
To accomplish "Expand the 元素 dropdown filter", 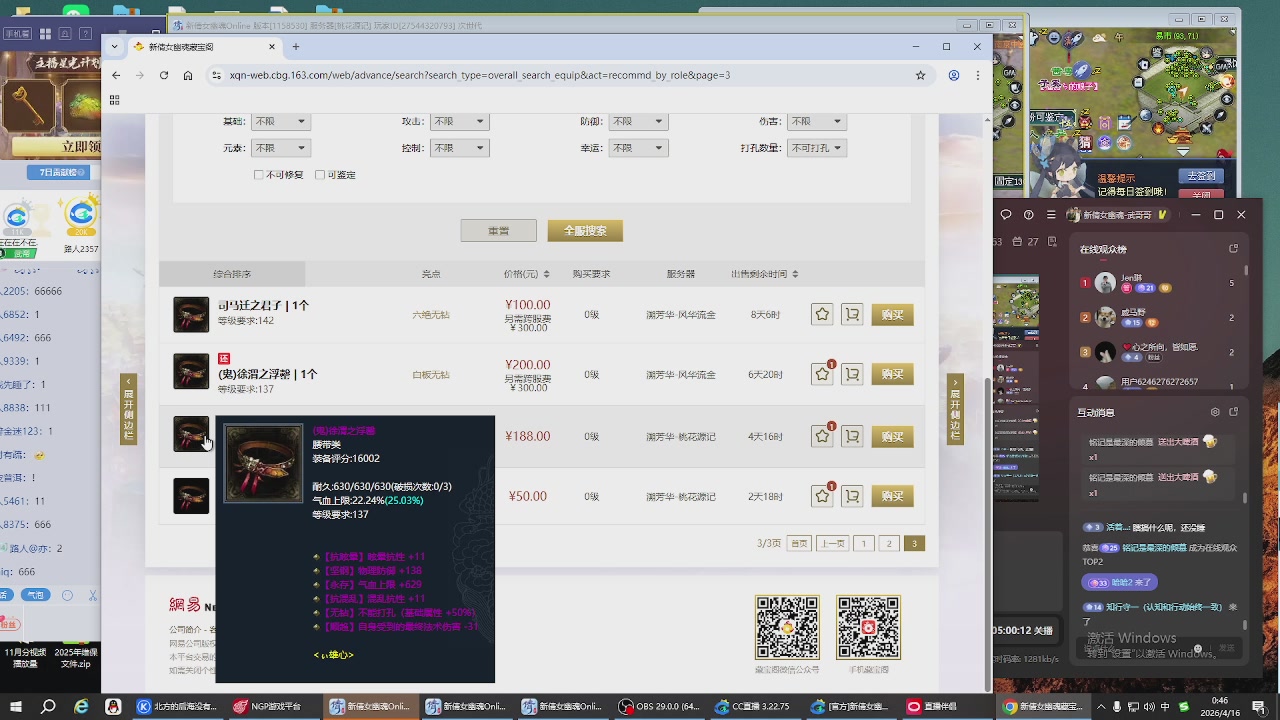I will tap(280, 148).
